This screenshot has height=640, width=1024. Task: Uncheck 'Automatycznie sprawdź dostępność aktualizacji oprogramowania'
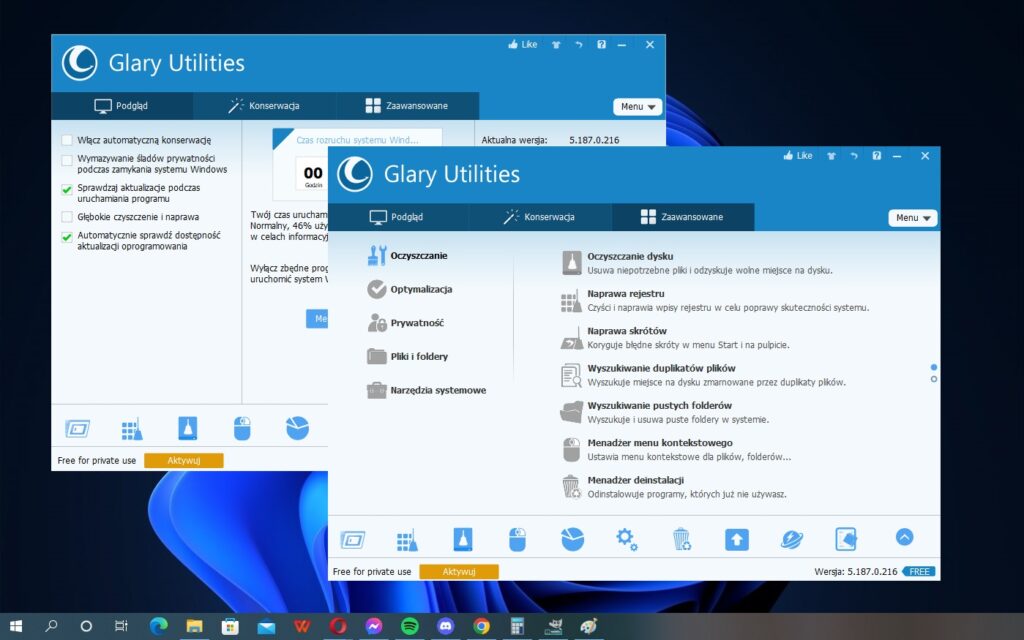(x=67, y=237)
